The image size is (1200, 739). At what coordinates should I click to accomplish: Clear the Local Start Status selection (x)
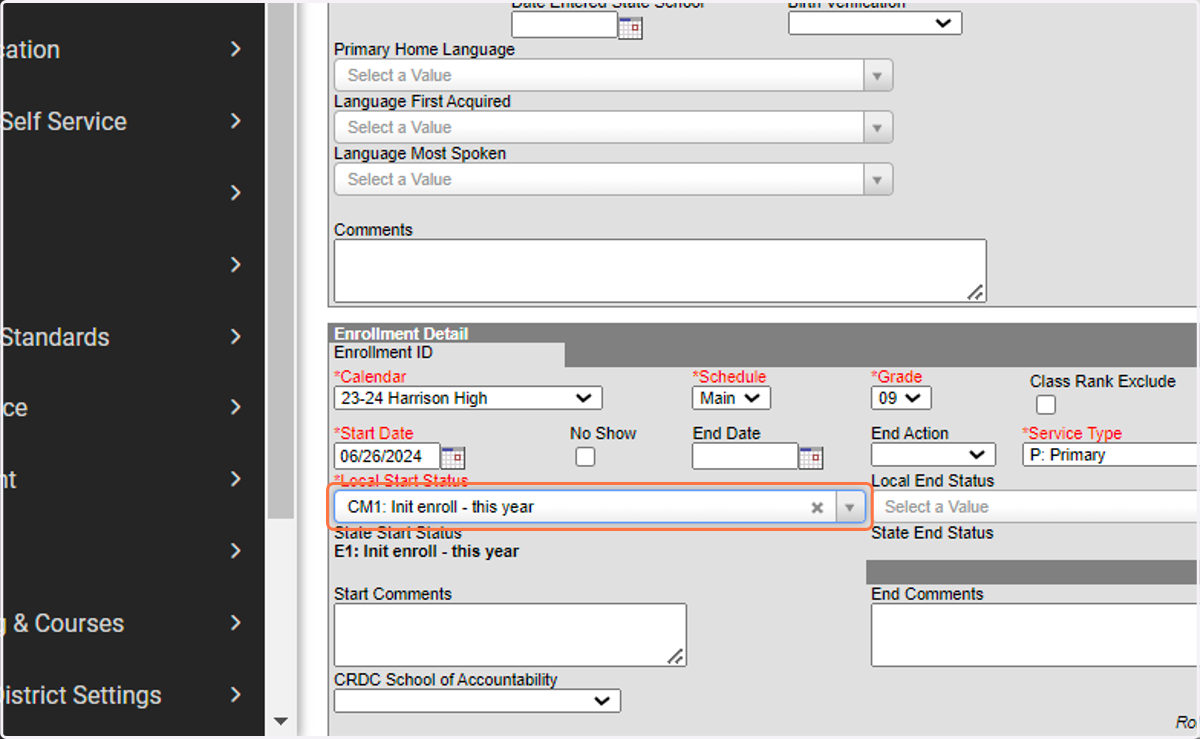coord(817,508)
